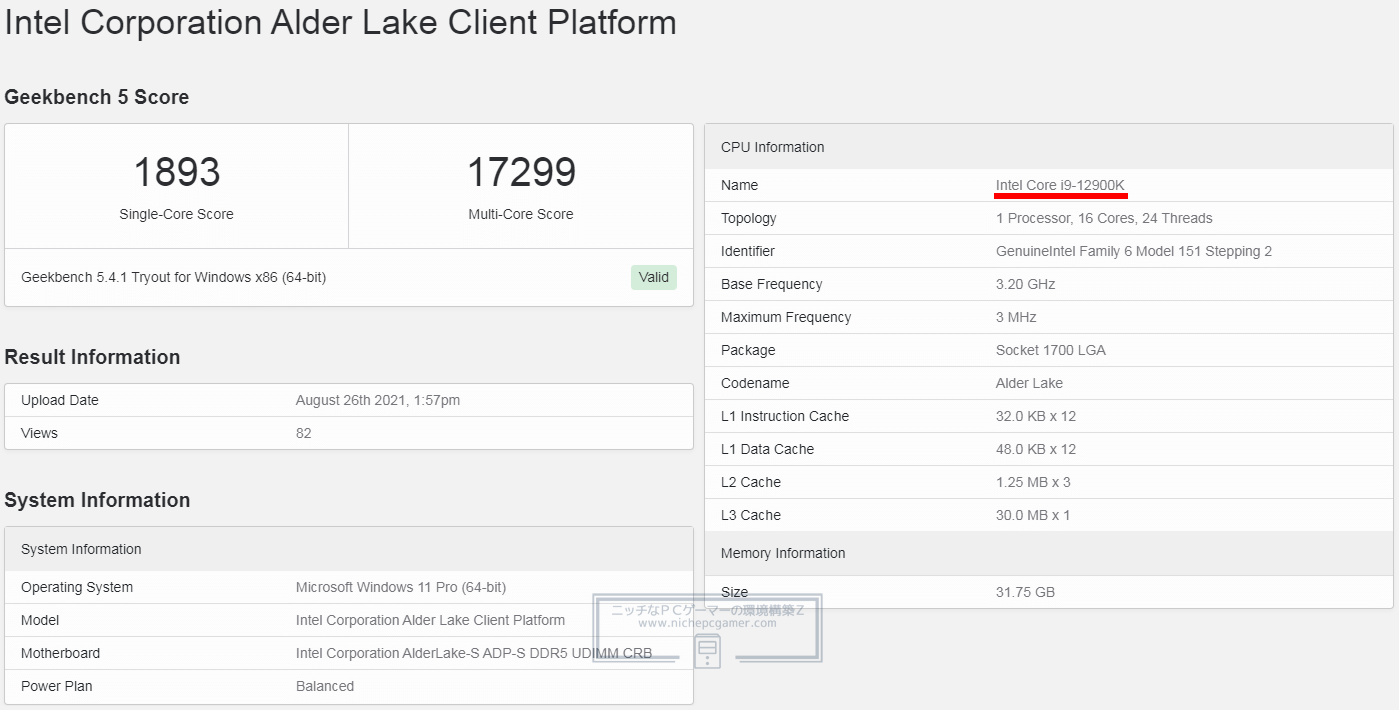Select the AlderLake-S ADP-S DDR5 UDIMM CRB value
This screenshot has height=710, width=1399.
(x=474, y=653)
